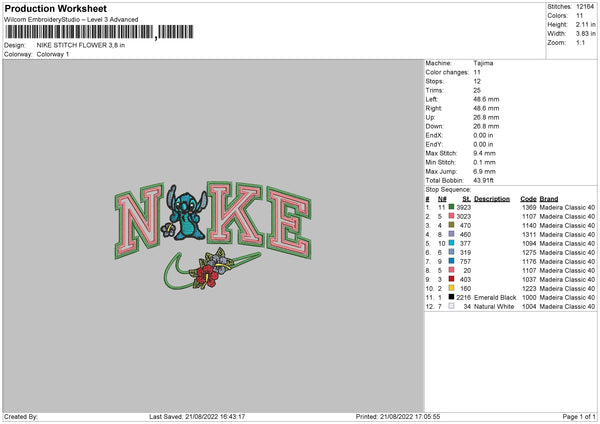Click the olive swatch for stop 3
The height and width of the screenshot is (424, 600).
[452, 225]
